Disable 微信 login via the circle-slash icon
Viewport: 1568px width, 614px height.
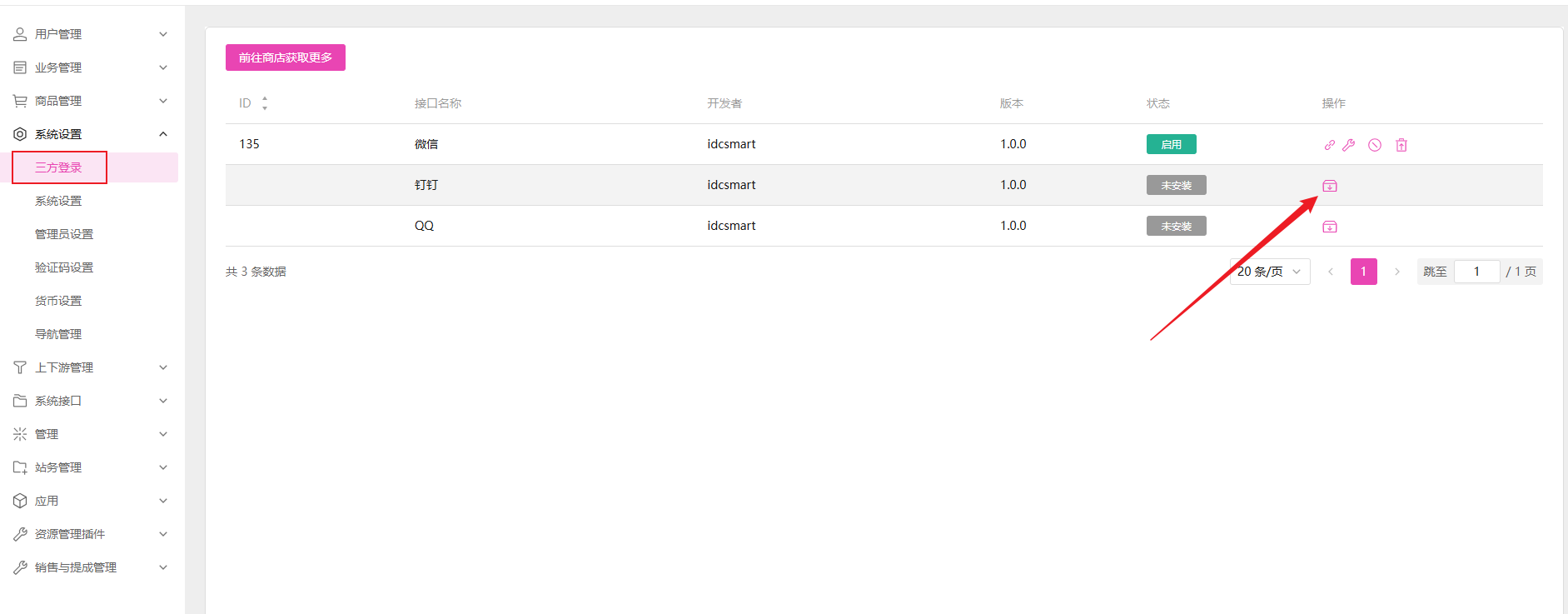click(1375, 145)
